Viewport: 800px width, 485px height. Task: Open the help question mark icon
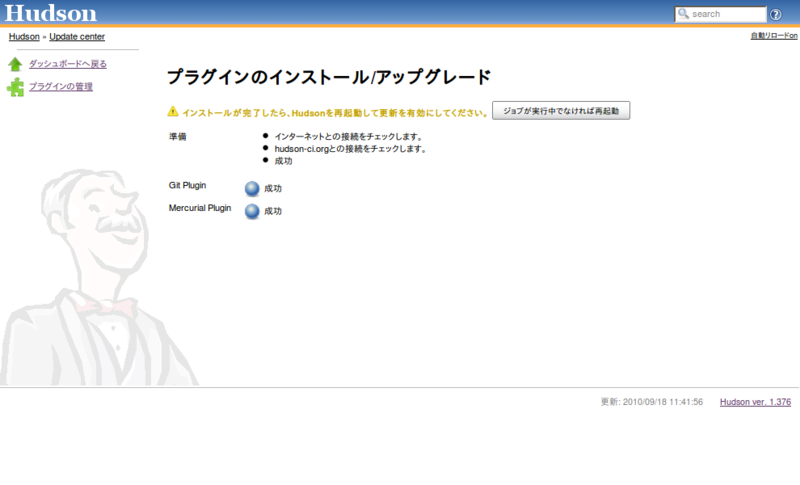(x=776, y=14)
